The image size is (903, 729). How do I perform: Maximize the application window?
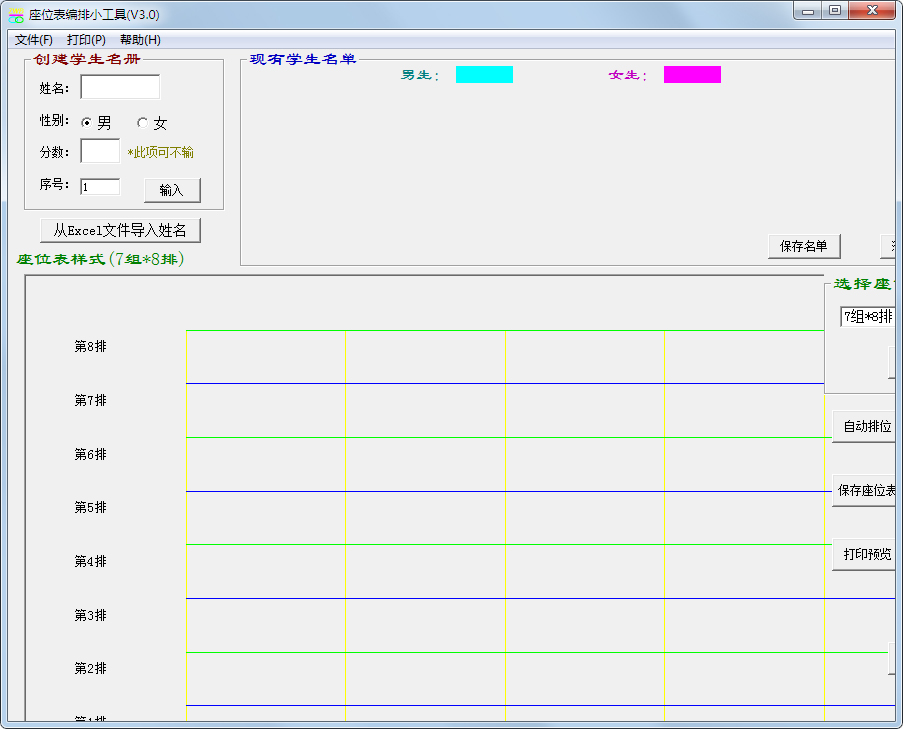(834, 11)
